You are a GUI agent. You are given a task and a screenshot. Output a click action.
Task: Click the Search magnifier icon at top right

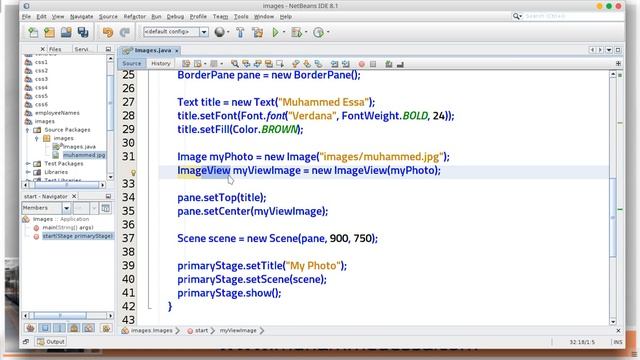coord(516,16)
